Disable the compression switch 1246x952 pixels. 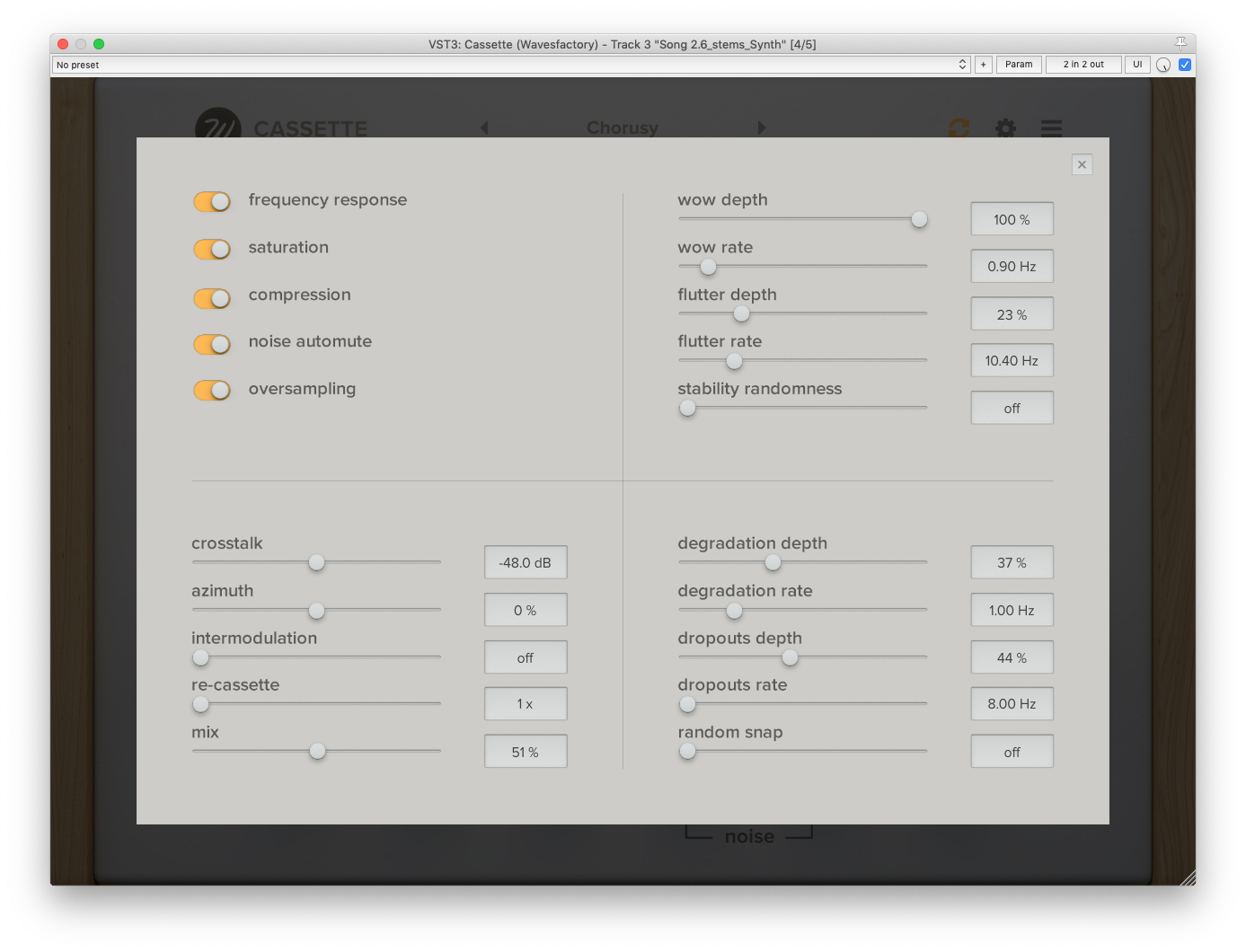[x=212, y=297]
